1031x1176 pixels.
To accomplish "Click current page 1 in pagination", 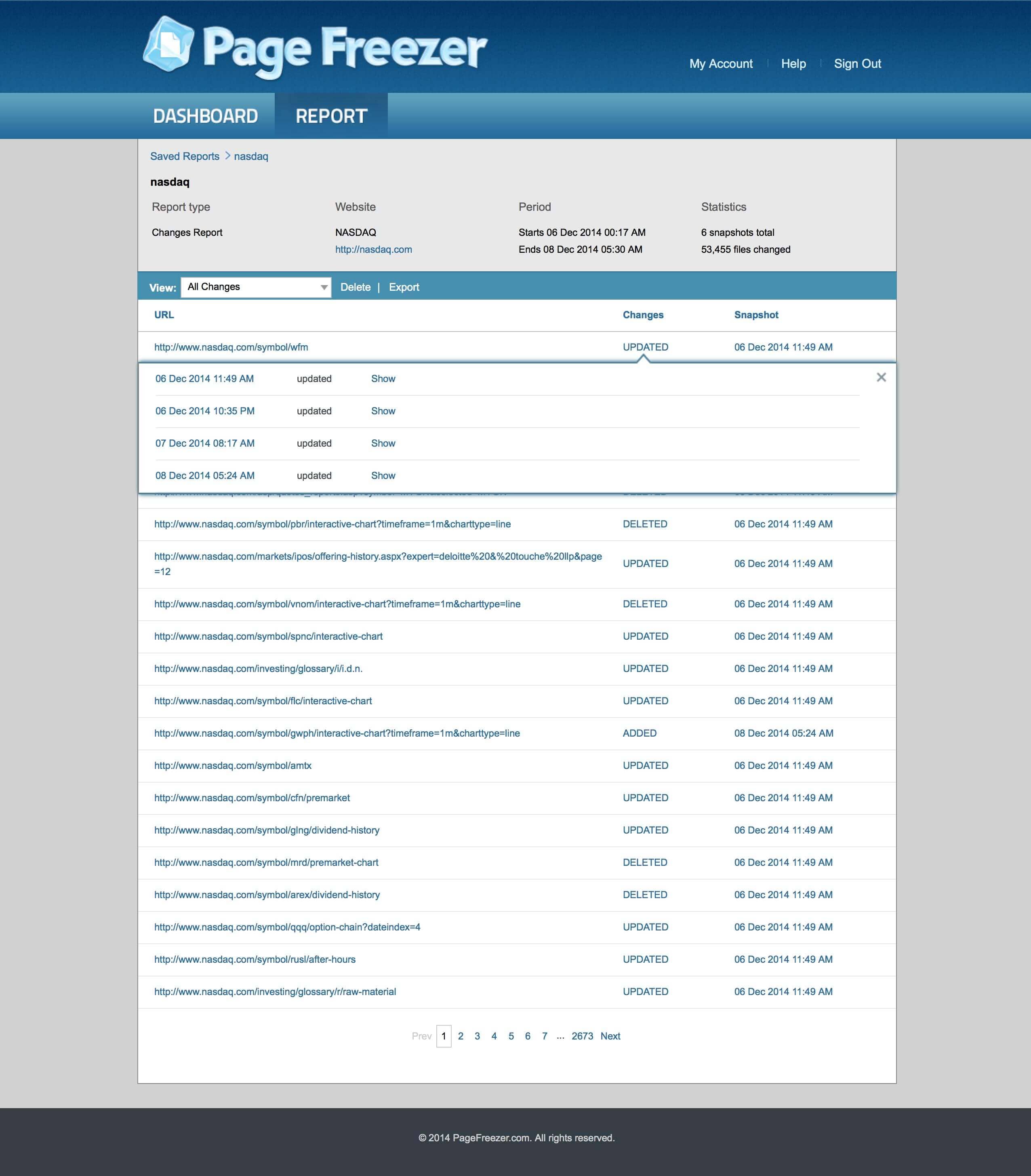I will click(x=444, y=1036).
